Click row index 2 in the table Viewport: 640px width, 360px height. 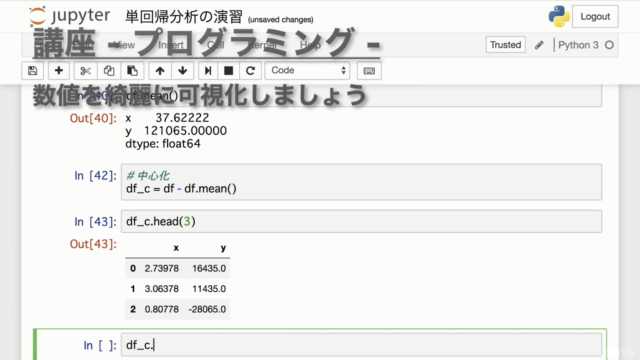pyautogui.click(x=133, y=309)
